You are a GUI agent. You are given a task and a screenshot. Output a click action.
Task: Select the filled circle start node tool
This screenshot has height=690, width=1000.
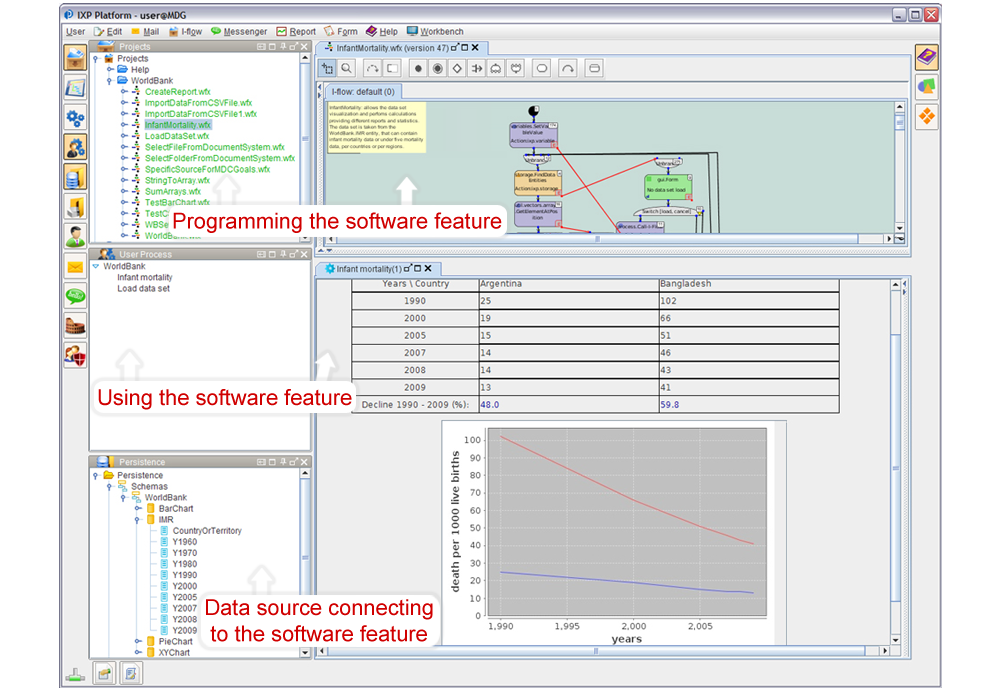pos(419,69)
